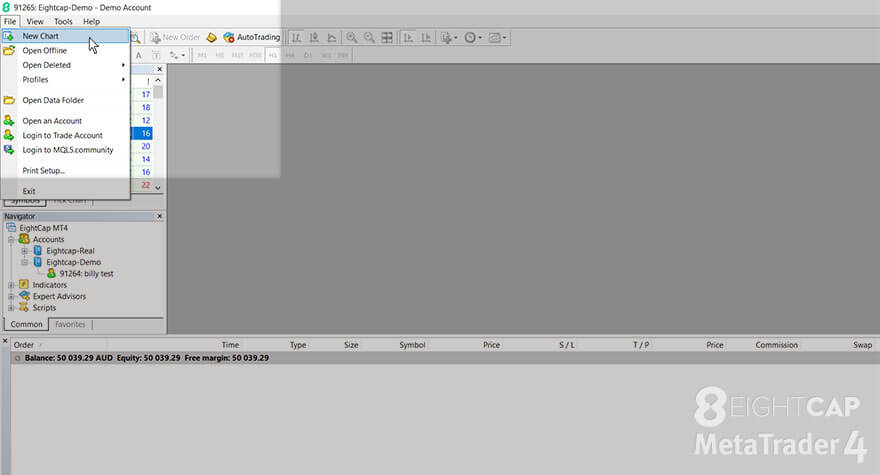Sort by the Commission column header
This screenshot has width=880, height=475.
coord(776,345)
